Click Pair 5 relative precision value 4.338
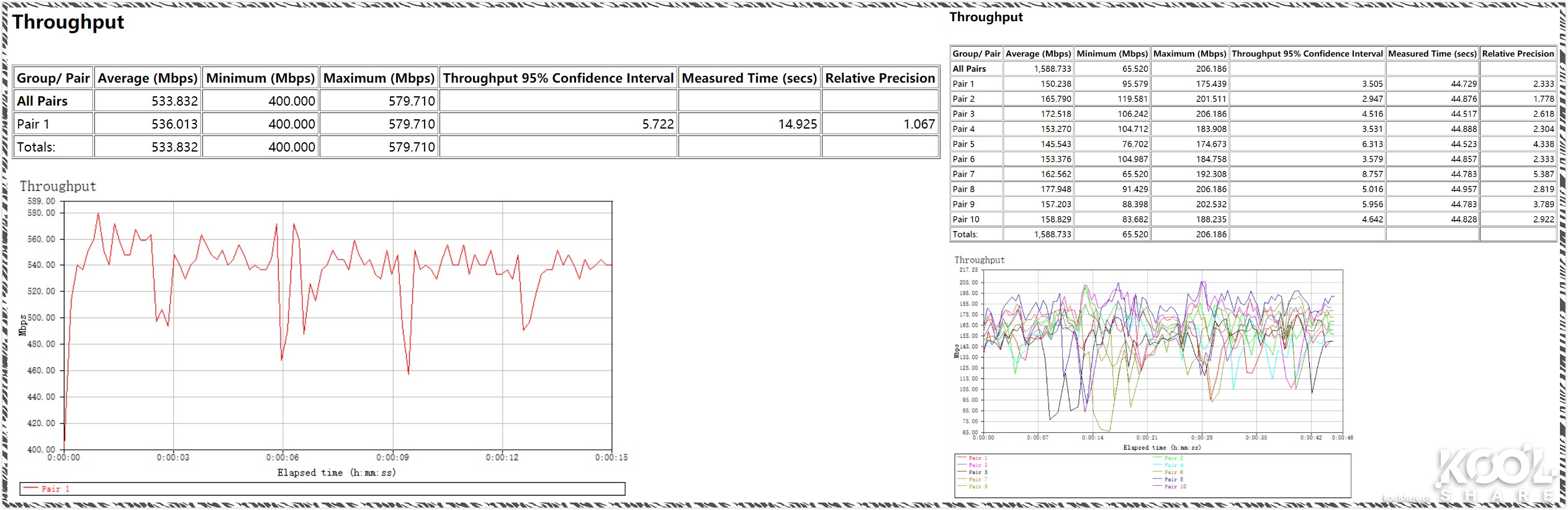 click(x=1543, y=144)
